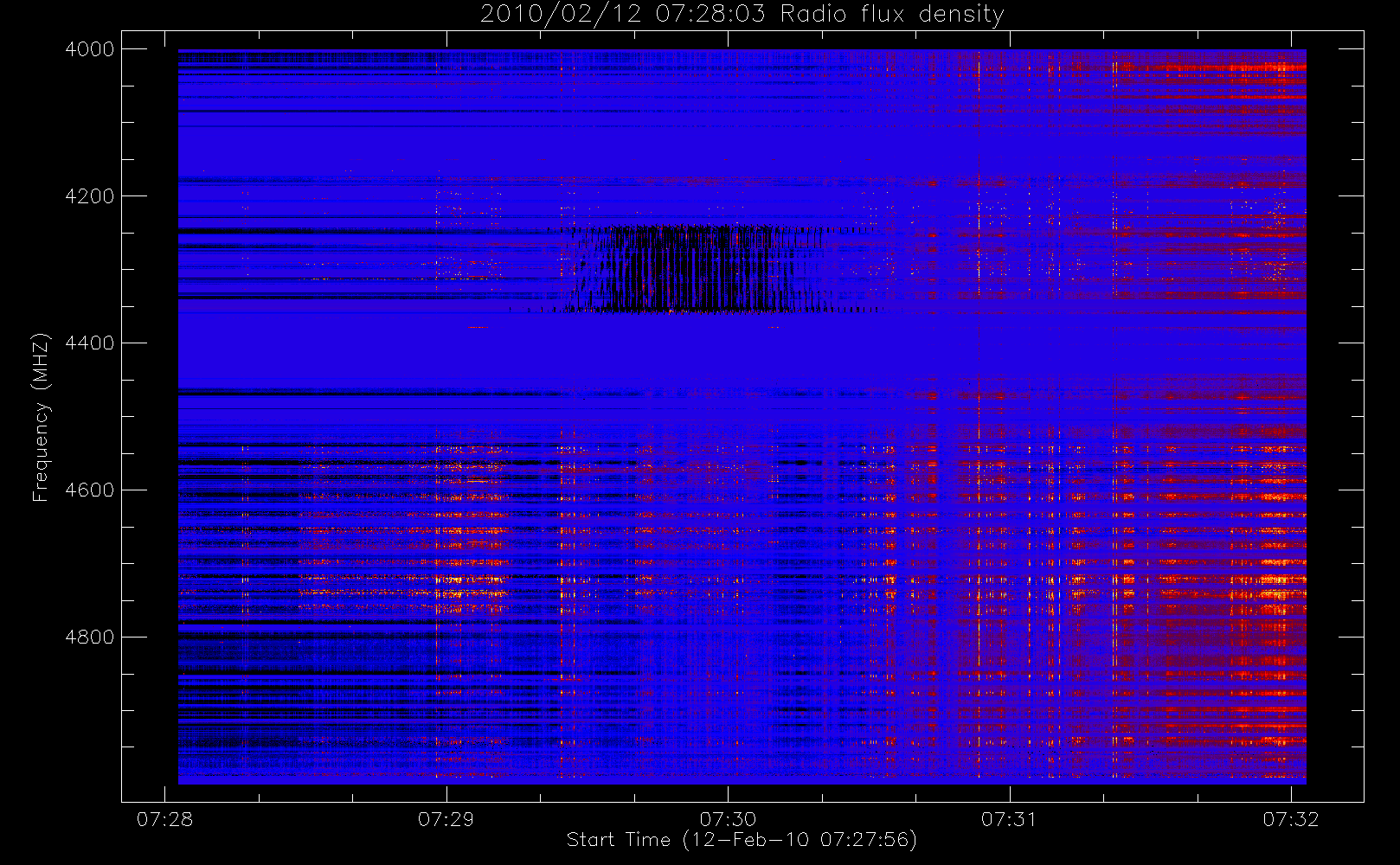This screenshot has width=1400, height=865.
Task: Click the 07:28 time tick label
Action: pyautogui.click(x=165, y=819)
